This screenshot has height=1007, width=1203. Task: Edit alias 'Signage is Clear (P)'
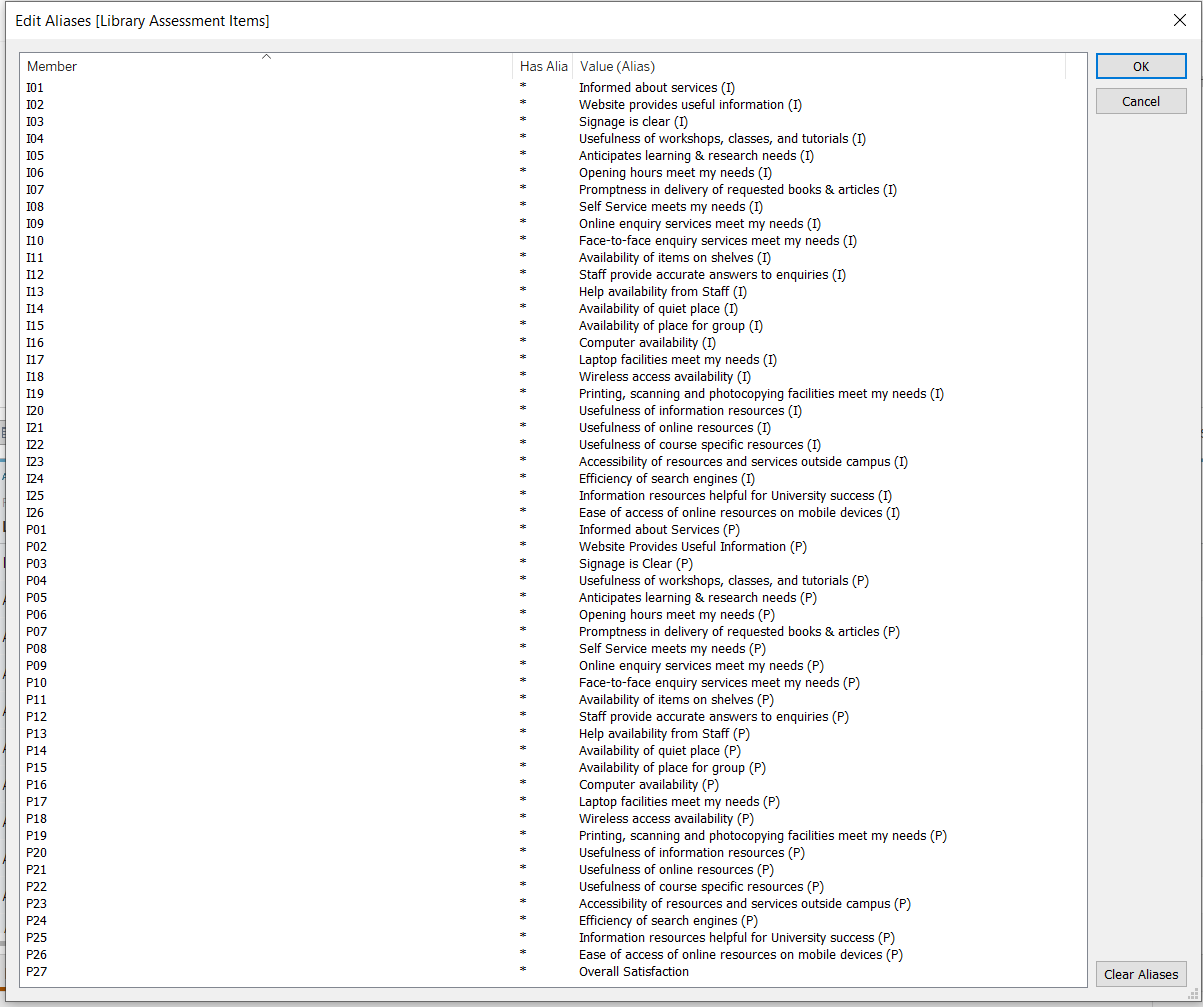(x=636, y=564)
